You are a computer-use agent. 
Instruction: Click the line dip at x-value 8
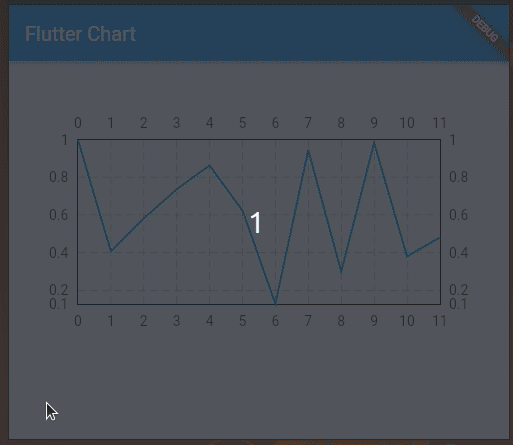(x=341, y=272)
